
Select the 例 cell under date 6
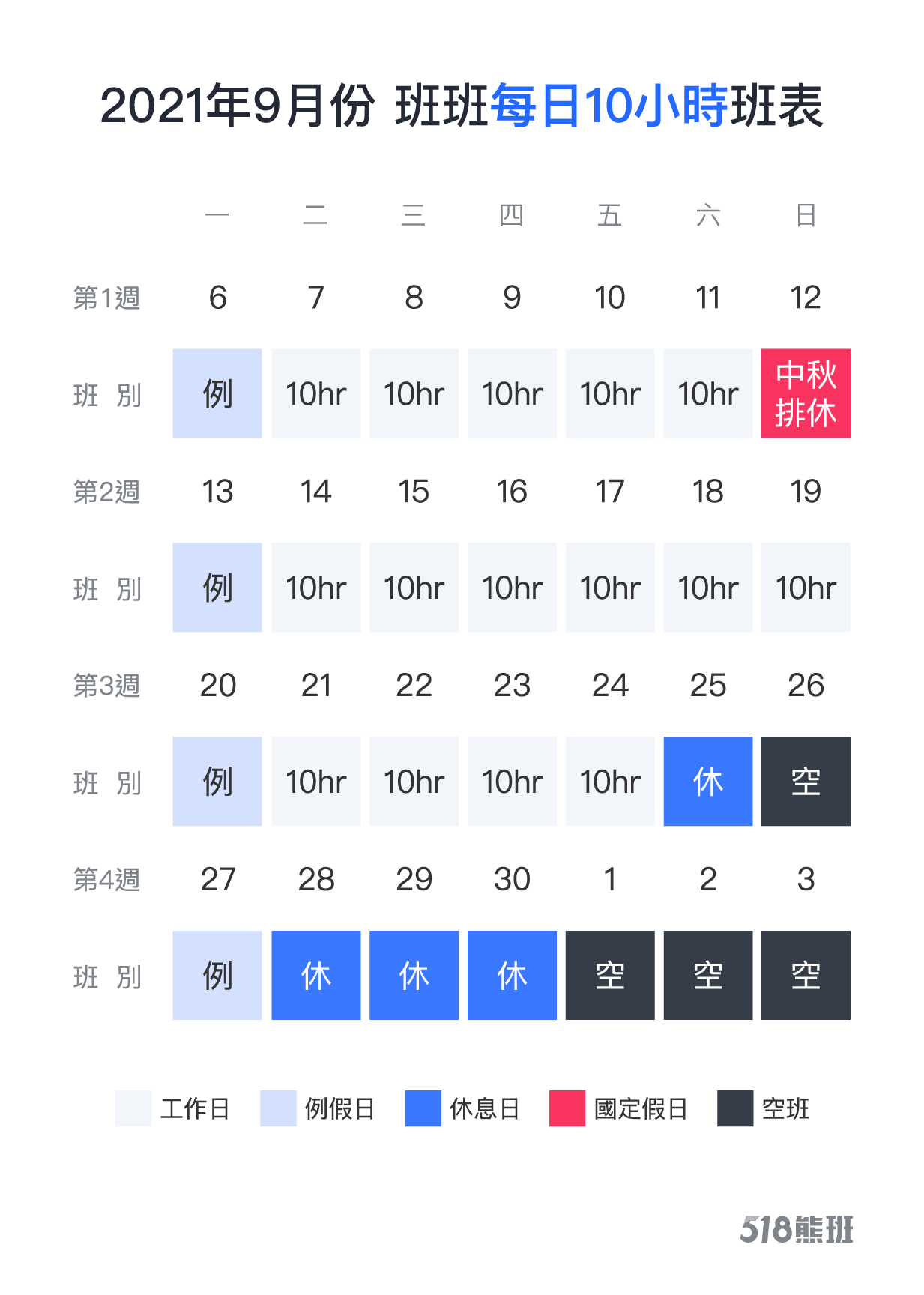217,393
